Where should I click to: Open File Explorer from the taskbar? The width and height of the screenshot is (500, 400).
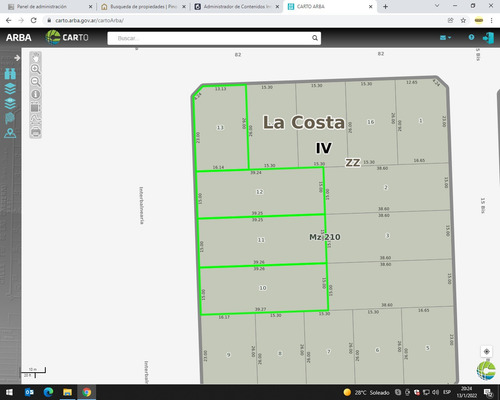pos(67,392)
